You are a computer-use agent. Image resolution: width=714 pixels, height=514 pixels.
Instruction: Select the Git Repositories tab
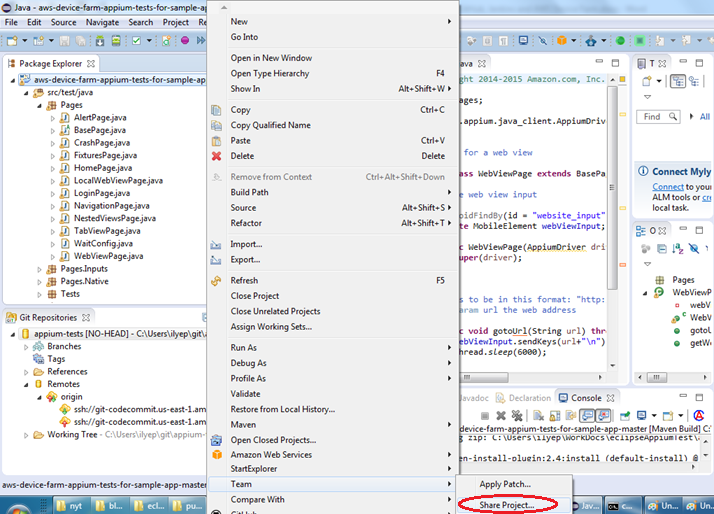tap(48, 317)
